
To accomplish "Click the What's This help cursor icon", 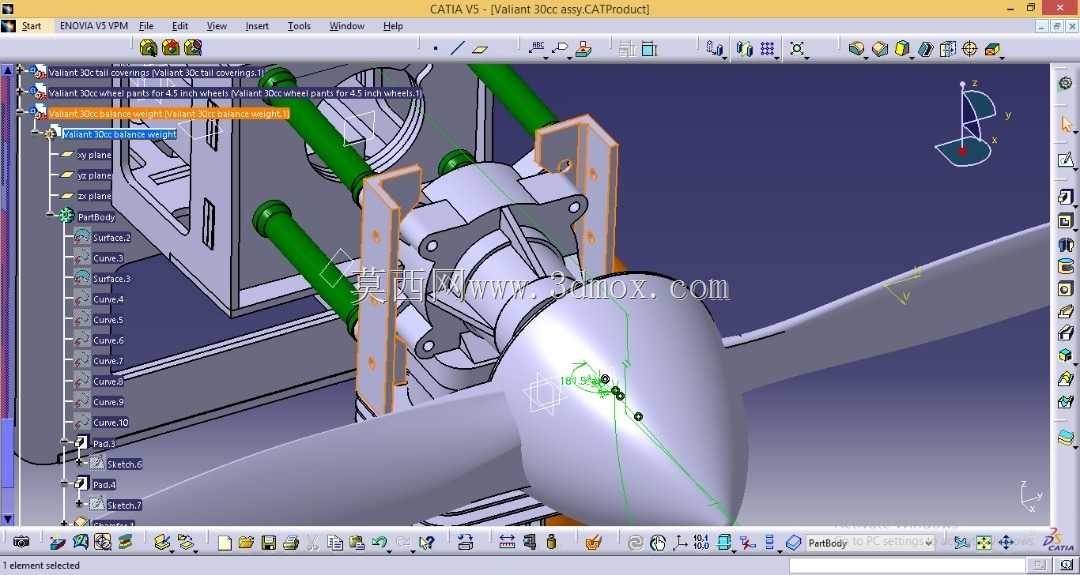I will [x=426, y=543].
